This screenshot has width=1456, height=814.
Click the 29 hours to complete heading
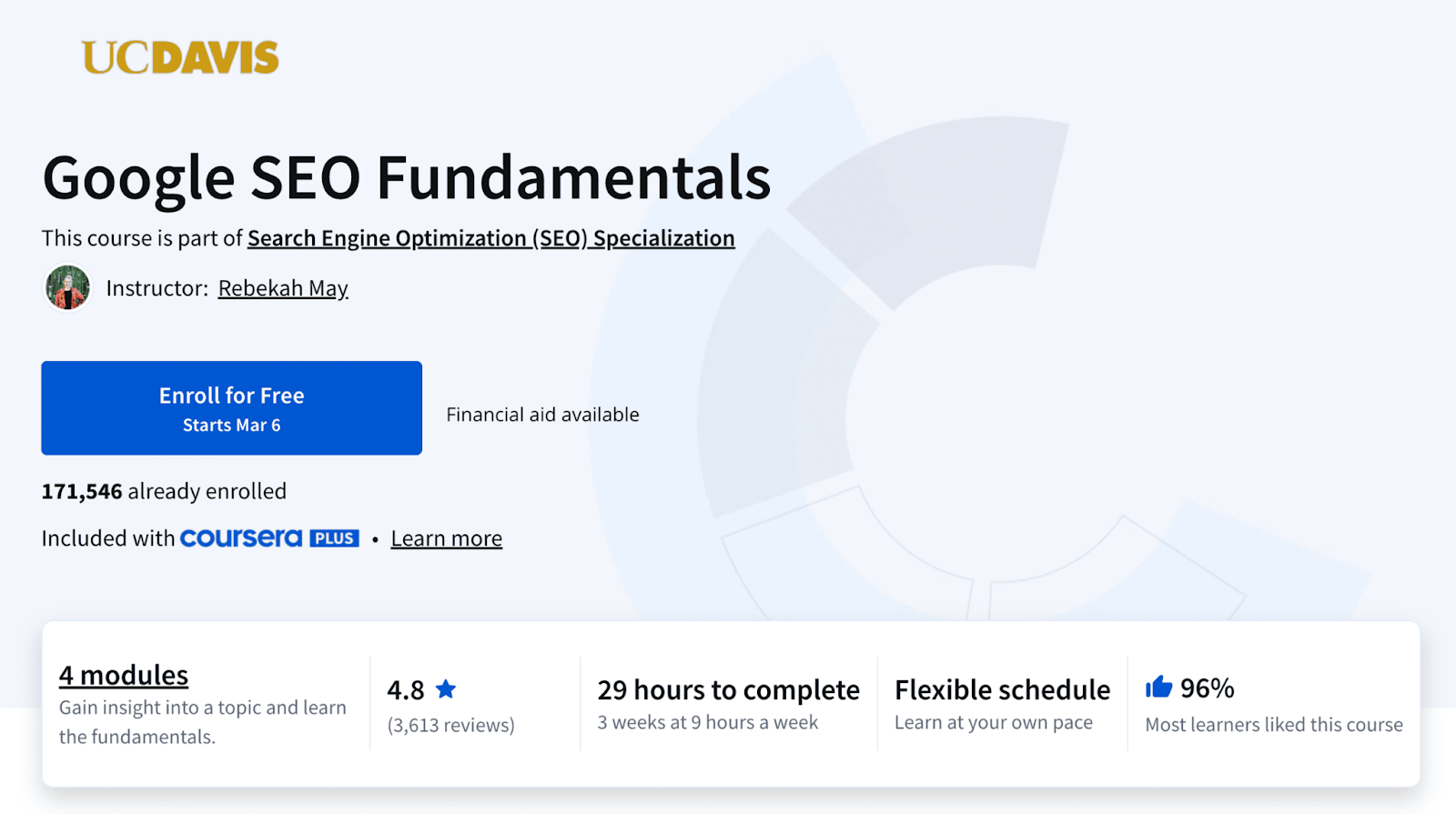(728, 690)
